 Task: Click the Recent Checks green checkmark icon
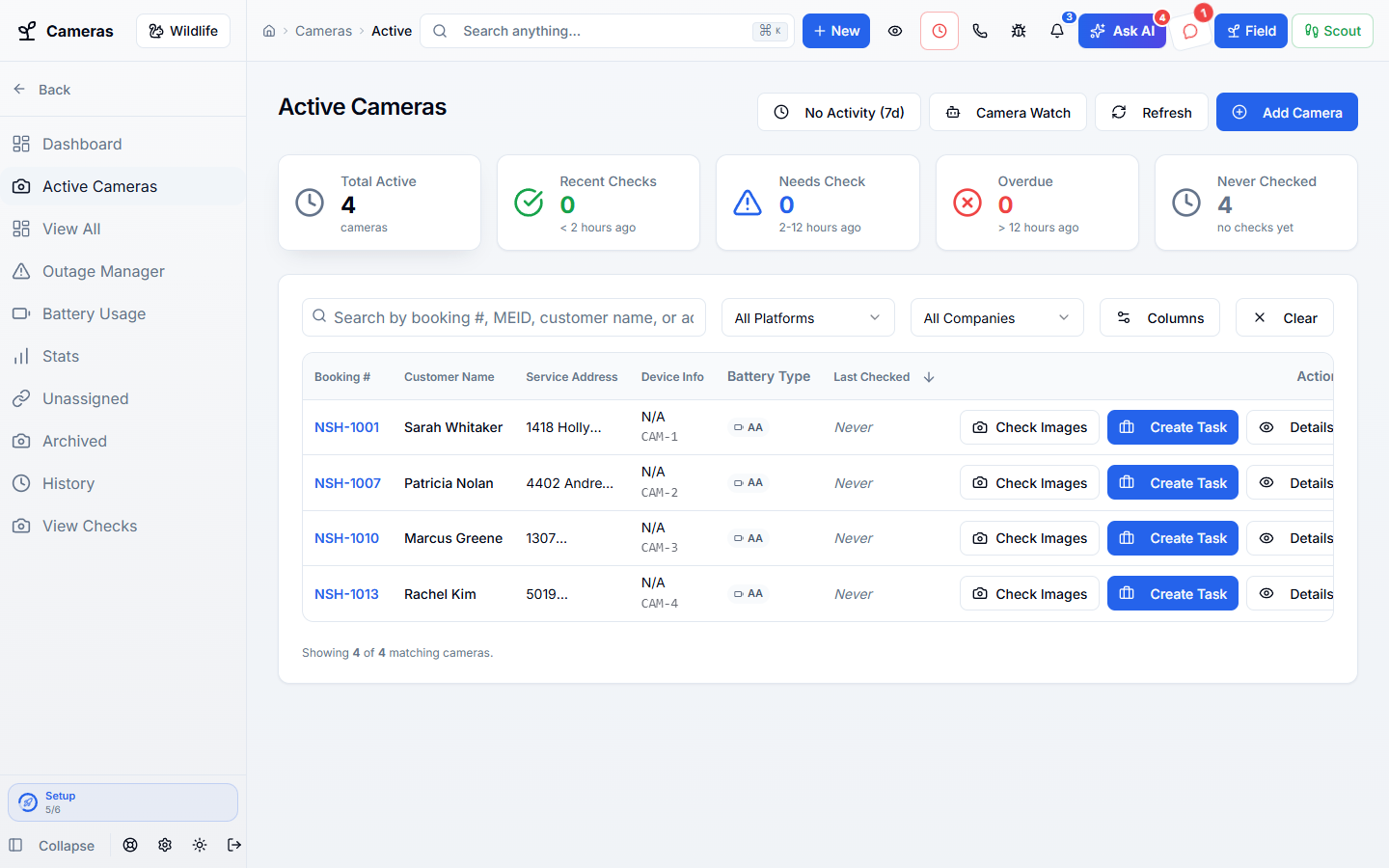(529, 203)
